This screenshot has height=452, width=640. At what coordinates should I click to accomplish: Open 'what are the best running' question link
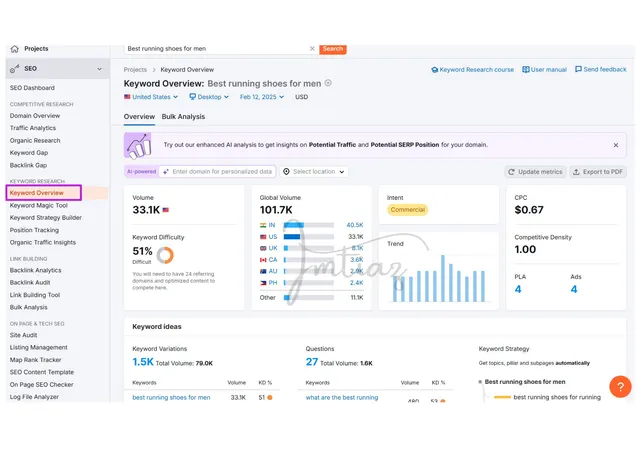pos(342,398)
